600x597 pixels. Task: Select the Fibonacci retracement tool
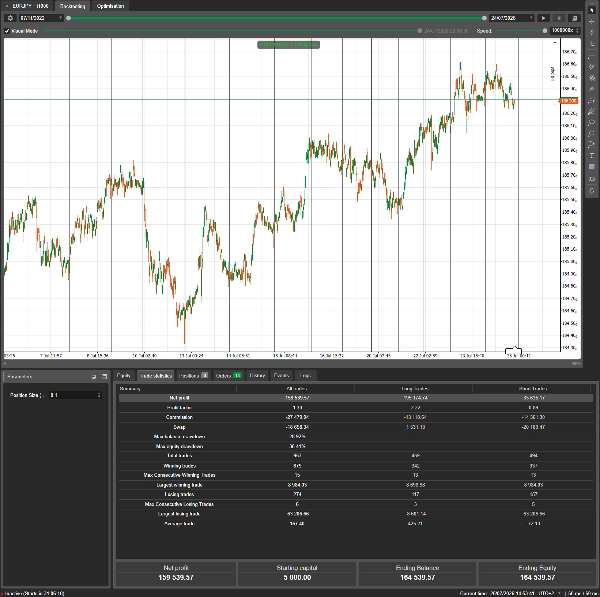(592, 101)
